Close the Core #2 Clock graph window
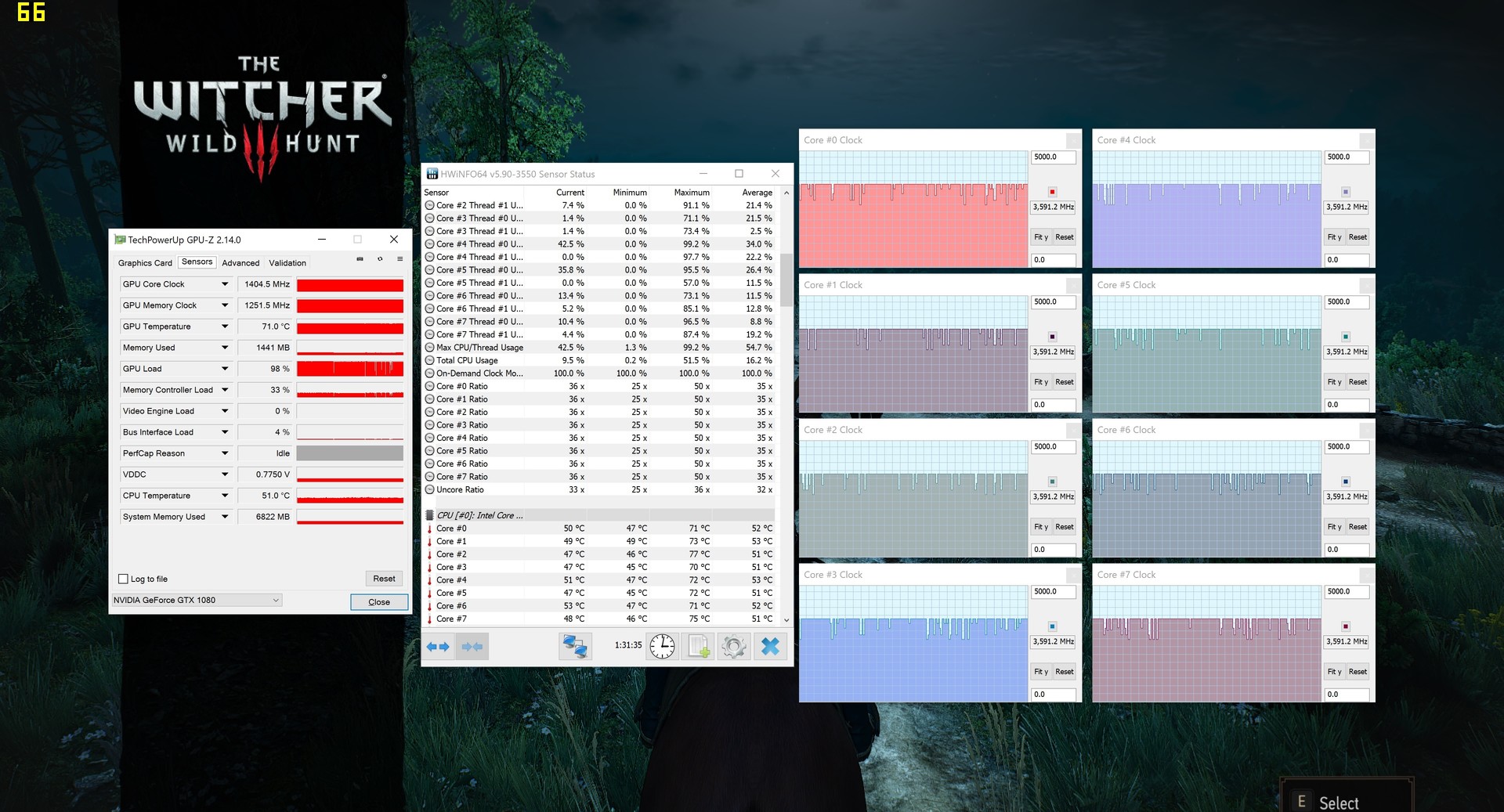The image size is (1504, 812). click(x=1073, y=430)
